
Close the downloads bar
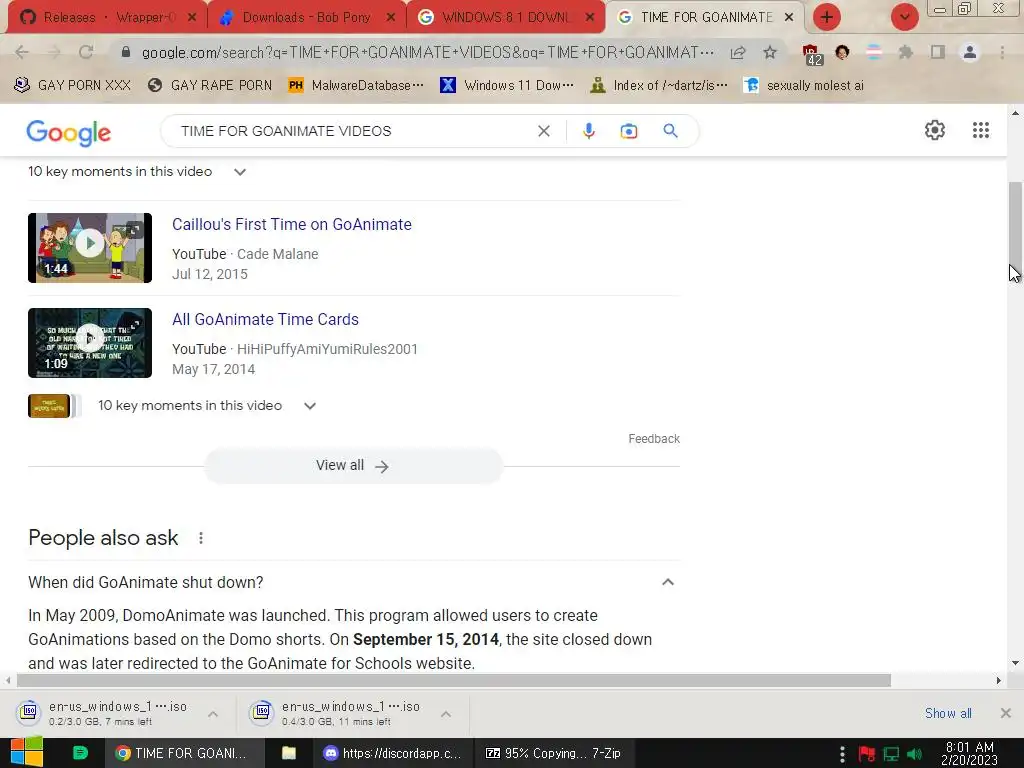pyautogui.click(x=1006, y=713)
